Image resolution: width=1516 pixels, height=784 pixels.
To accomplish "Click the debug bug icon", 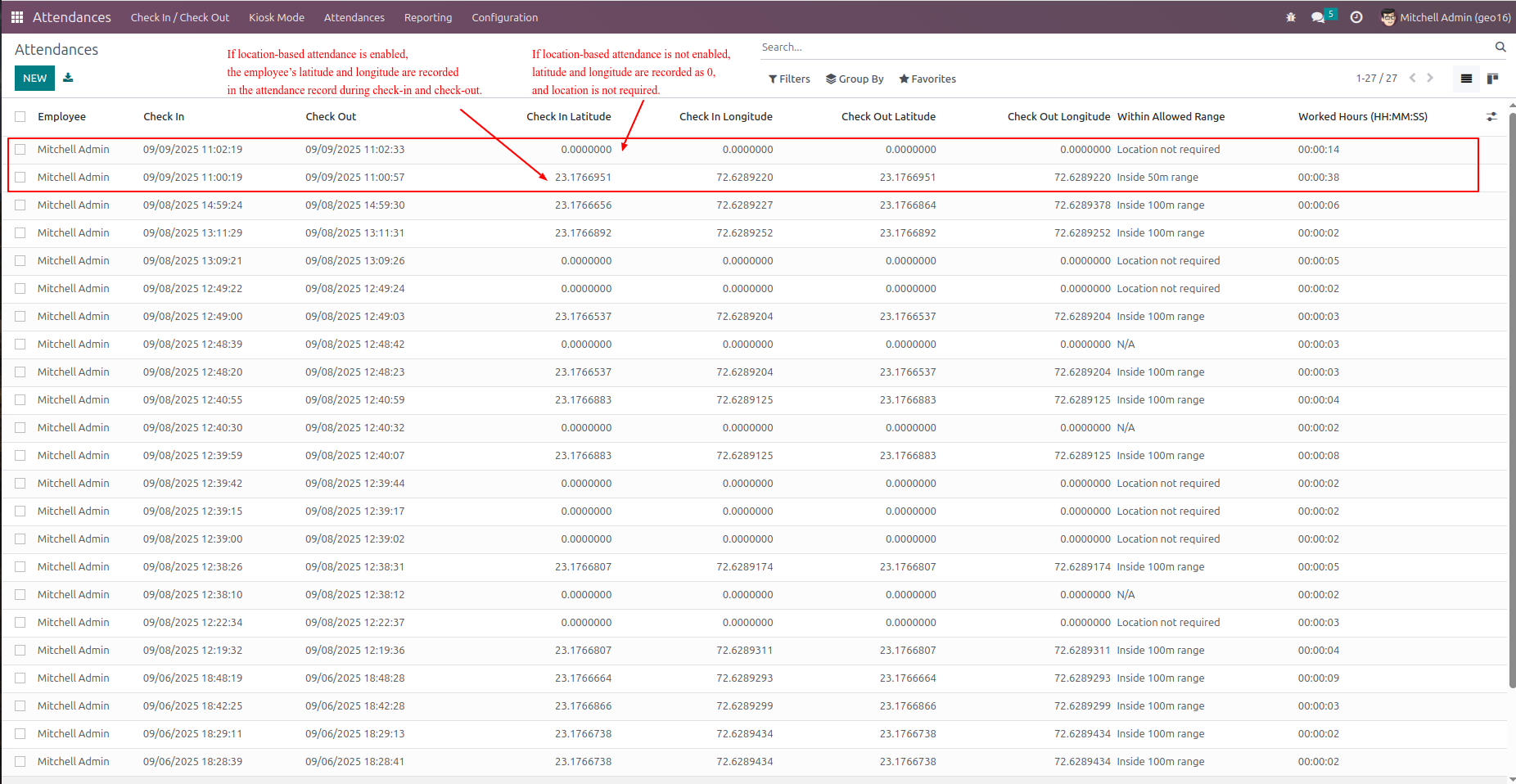I will 1291,17.
